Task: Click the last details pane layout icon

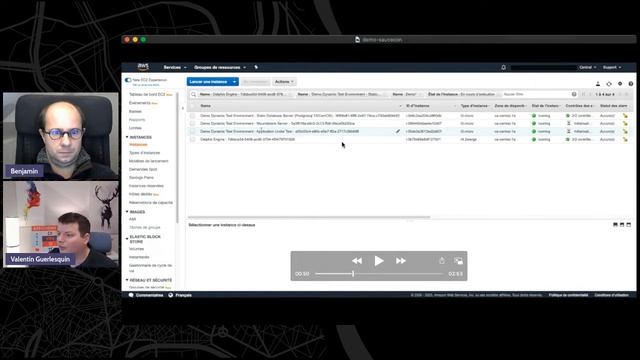Action: tap(629, 225)
